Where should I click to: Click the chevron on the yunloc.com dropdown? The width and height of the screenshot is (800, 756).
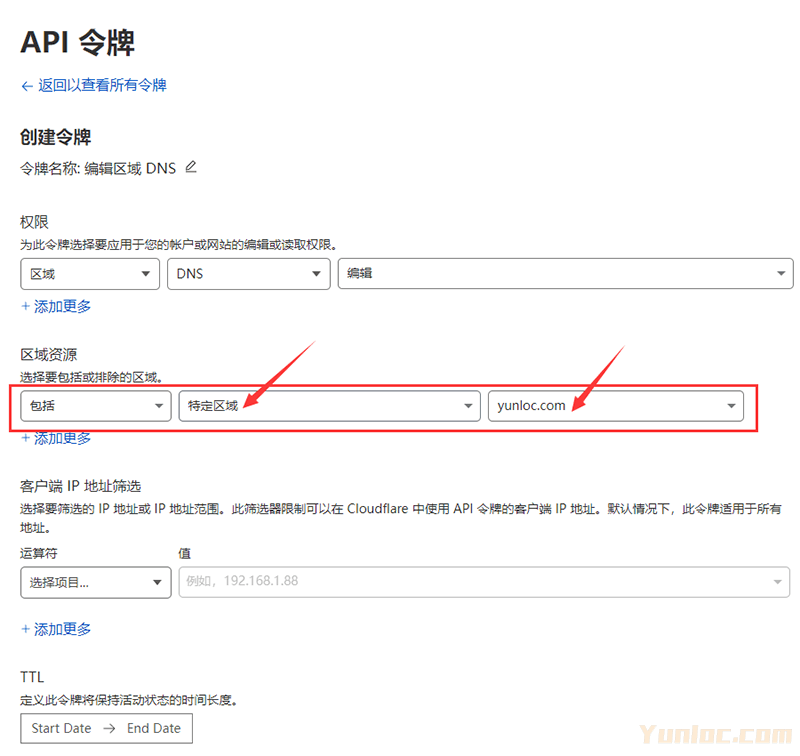(x=733, y=405)
